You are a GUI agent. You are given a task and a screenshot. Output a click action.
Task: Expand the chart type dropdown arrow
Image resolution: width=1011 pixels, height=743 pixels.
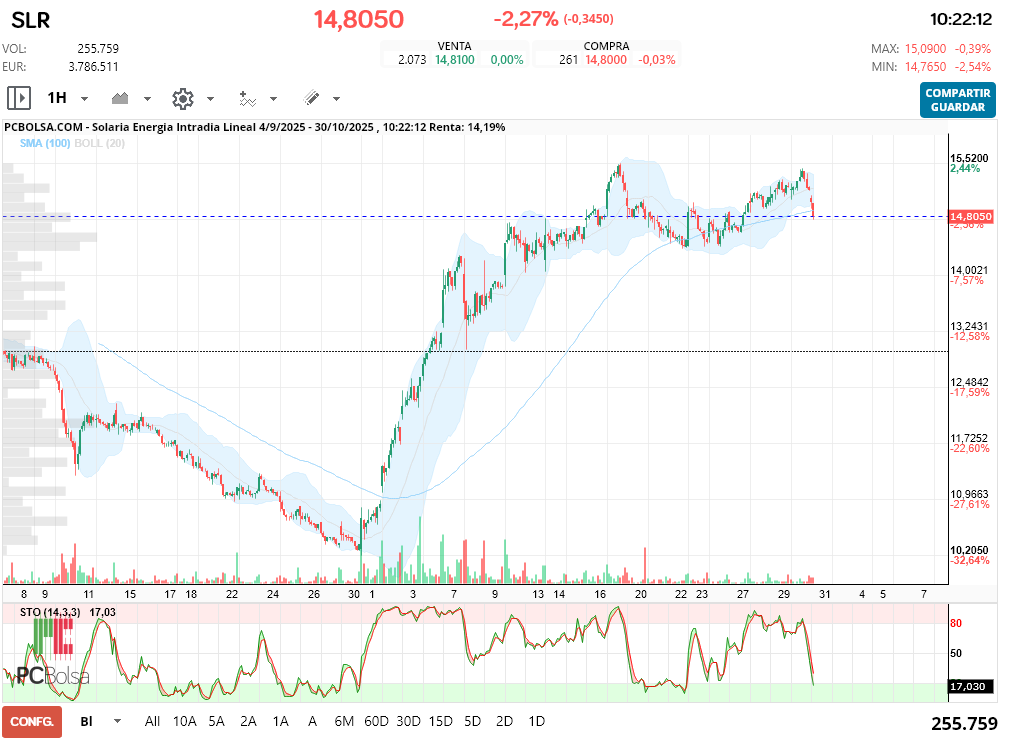[147, 99]
